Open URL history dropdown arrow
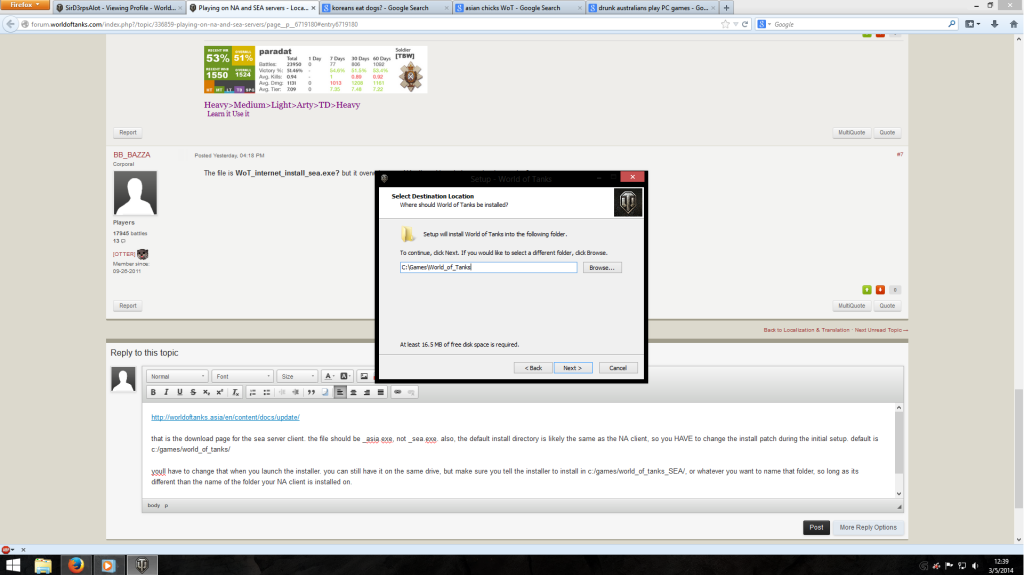Viewport: 1024px width, 575px height. tap(736, 24)
